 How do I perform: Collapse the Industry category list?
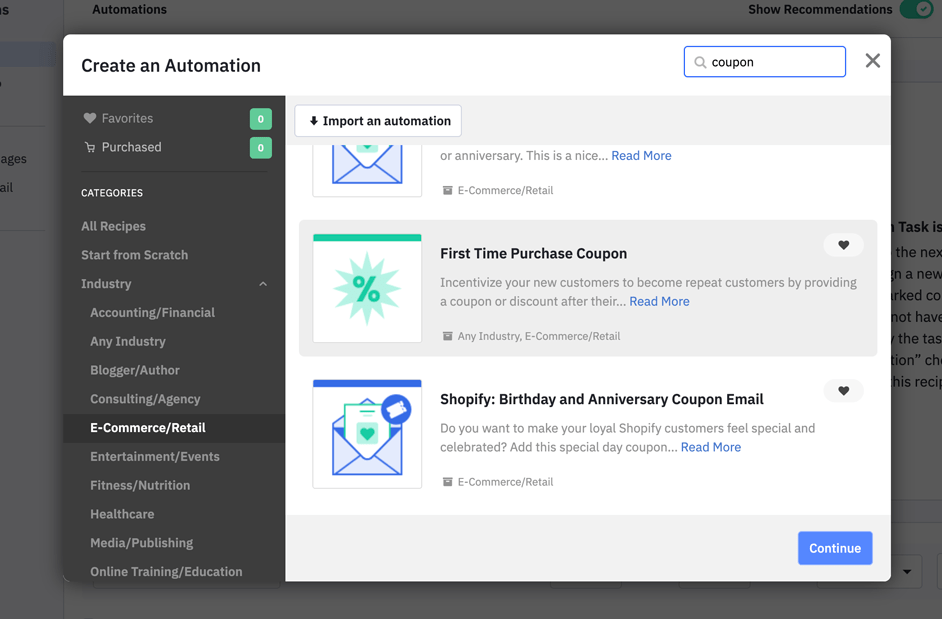coord(263,284)
